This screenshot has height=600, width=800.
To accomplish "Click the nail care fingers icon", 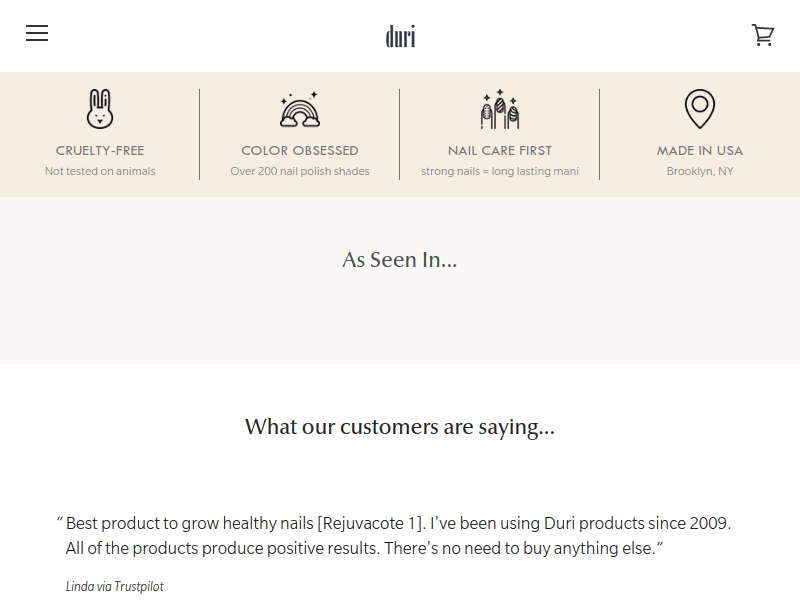I will coord(500,109).
